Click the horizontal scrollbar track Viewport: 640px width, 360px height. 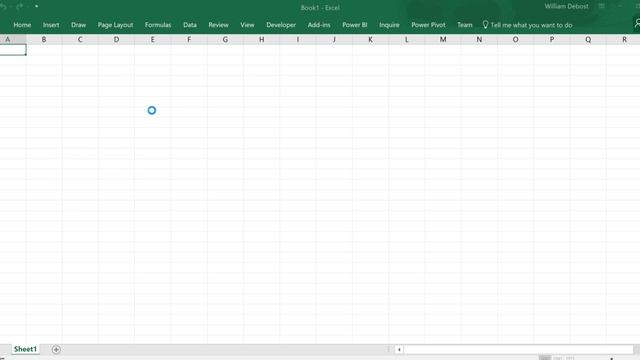[518, 350]
